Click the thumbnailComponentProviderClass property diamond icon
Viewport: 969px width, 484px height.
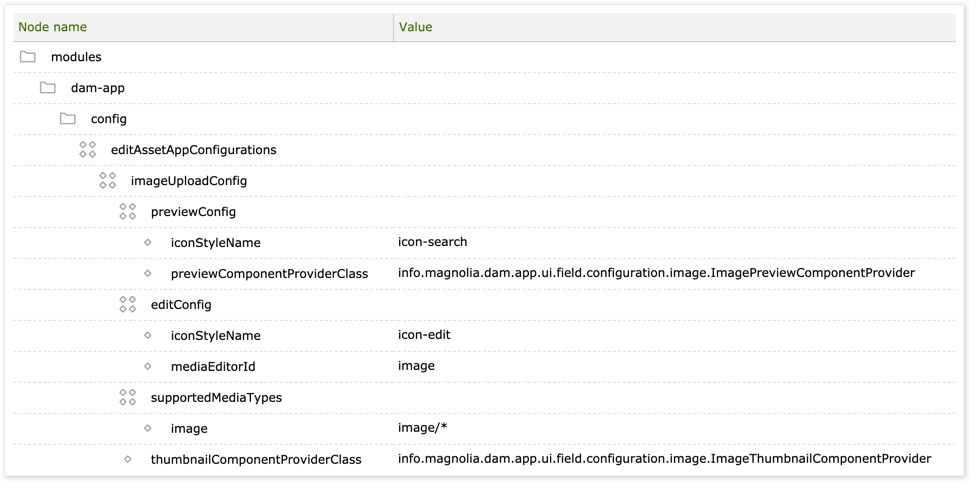point(128,460)
